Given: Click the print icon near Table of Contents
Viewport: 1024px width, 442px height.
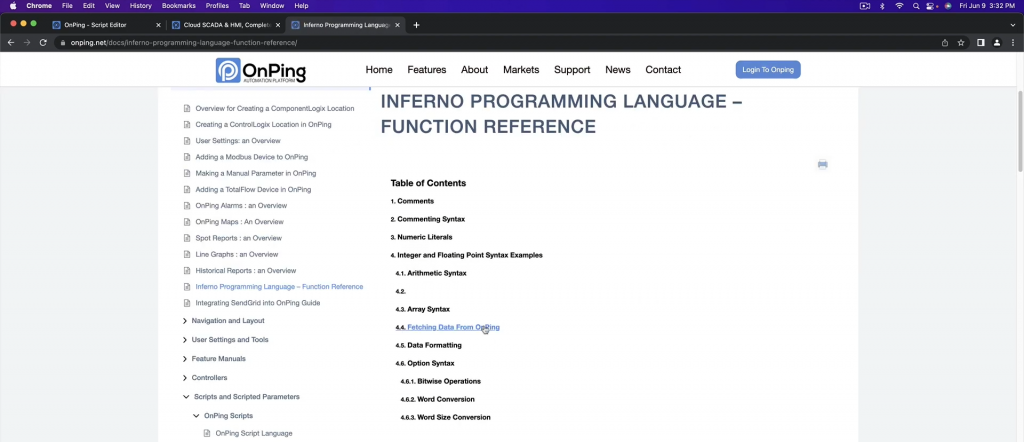Looking at the screenshot, I should (822, 164).
